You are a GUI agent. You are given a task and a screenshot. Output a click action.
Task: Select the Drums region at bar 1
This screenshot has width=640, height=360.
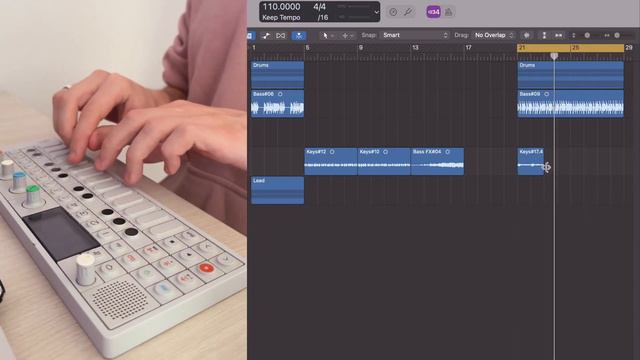[278, 75]
